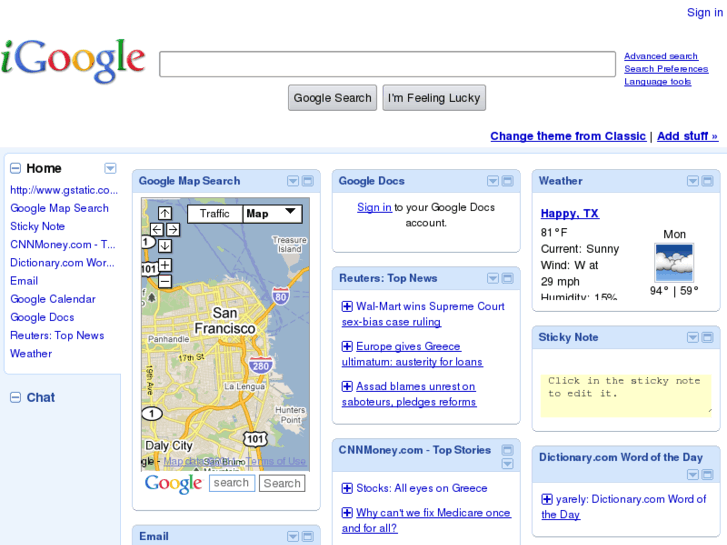Pan the map up with the arrow
Viewport: 727px width, 545px height.
(x=165, y=213)
